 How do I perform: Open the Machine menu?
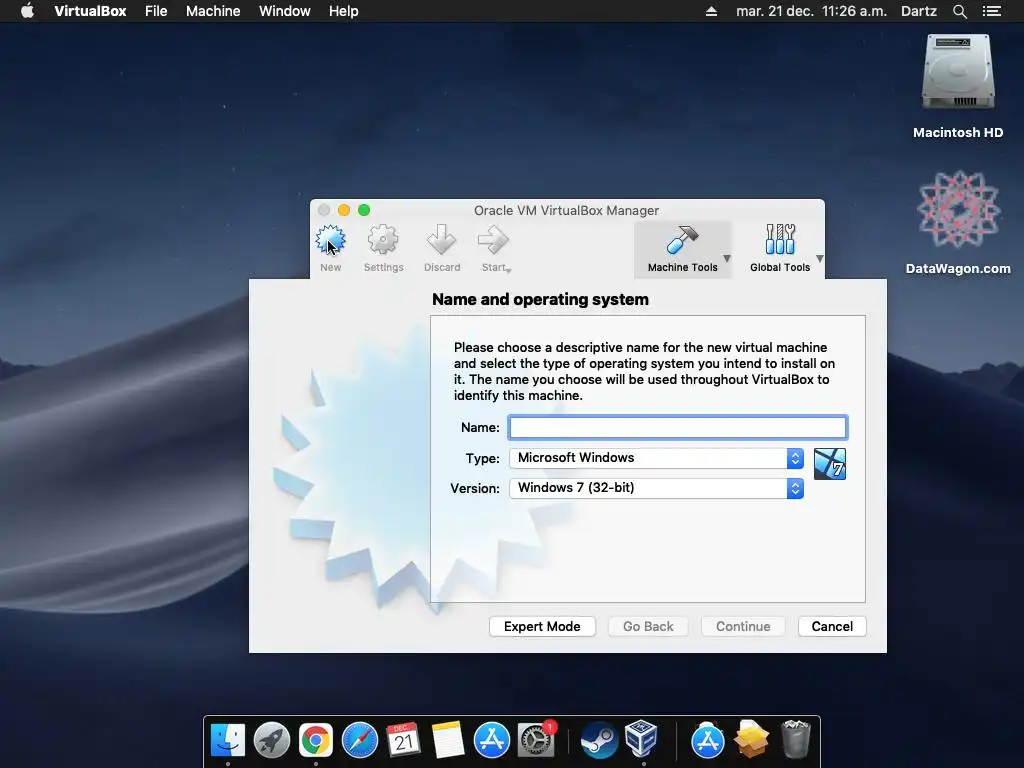point(213,11)
